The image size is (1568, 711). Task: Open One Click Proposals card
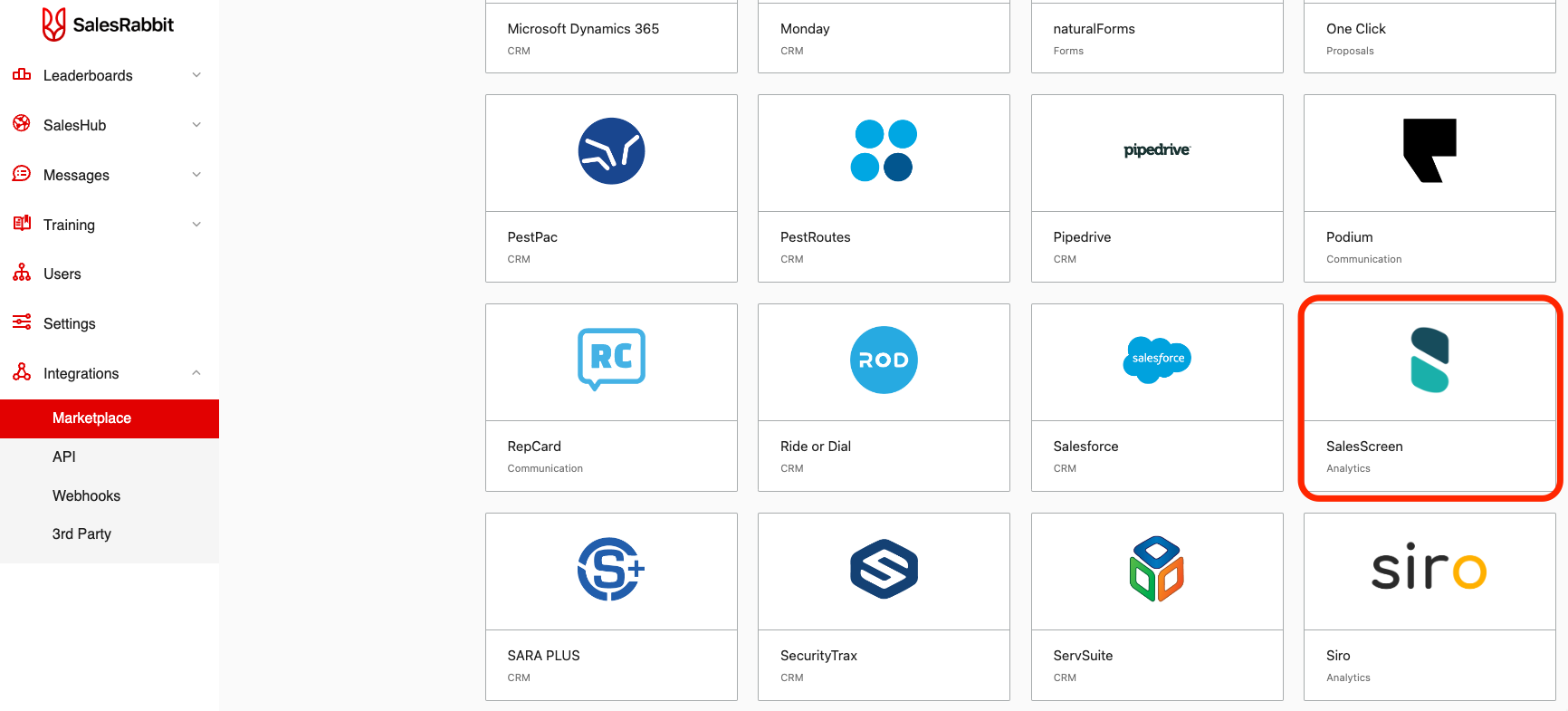(1429, 37)
